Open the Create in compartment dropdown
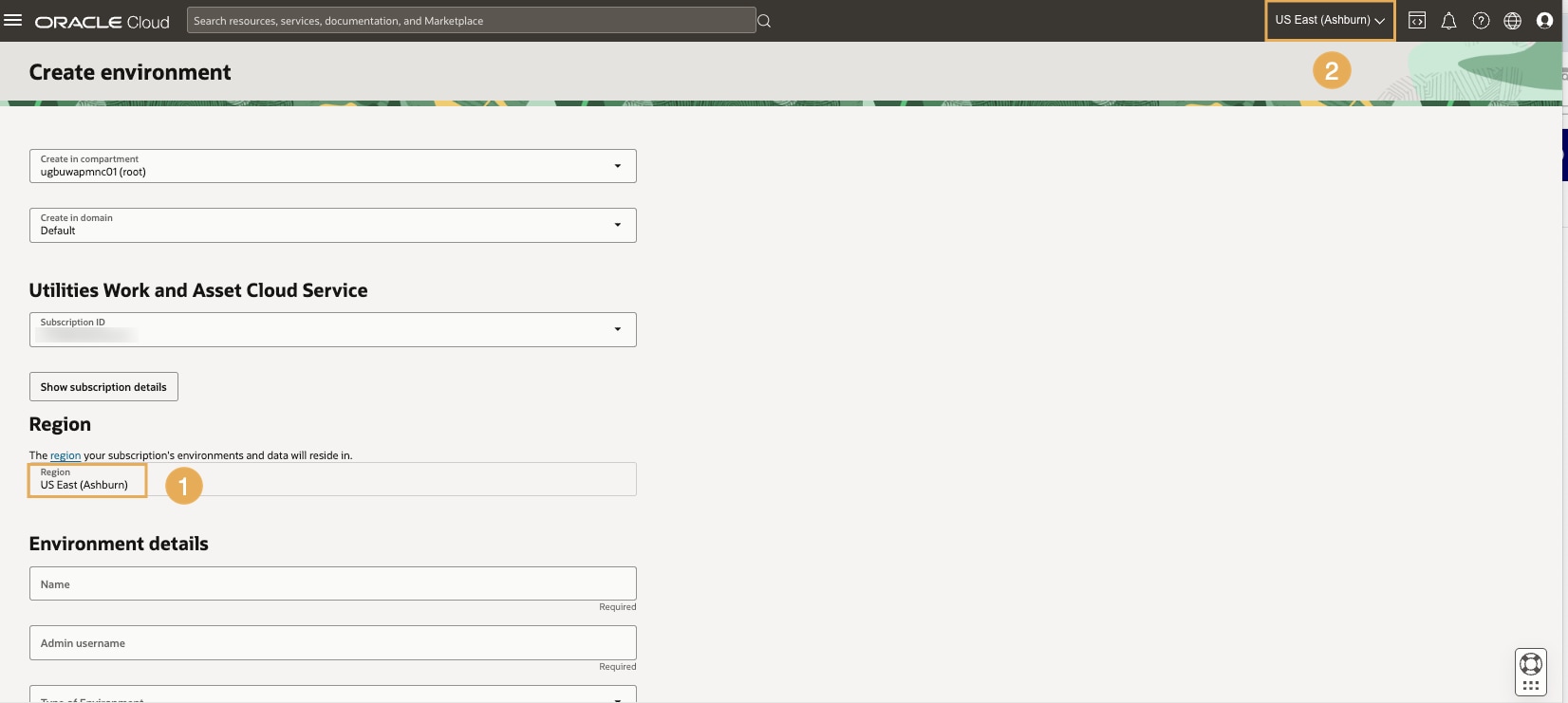Image resolution: width=1568 pixels, height=703 pixels. point(333,166)
